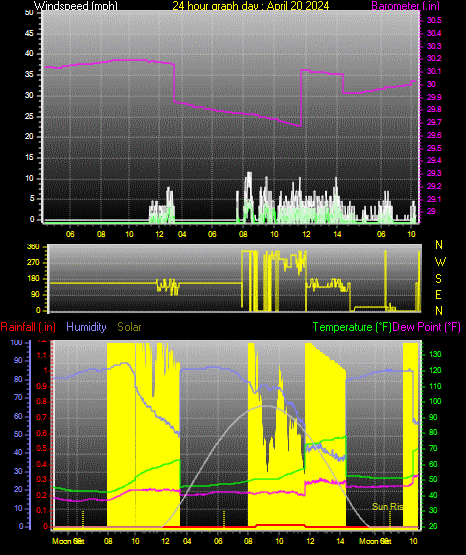Select the magenta Dew Point (°F) legend label
Image resolution: width=466 pixels, height=555 pixels.
click(x=426, y=327)
